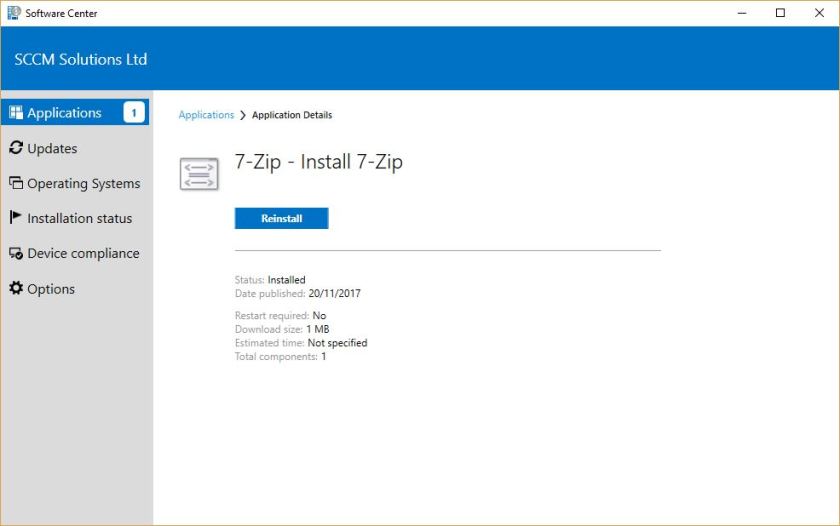Click the Operating Systems windows icon
The image size is (840, 526).
point(16,183)
